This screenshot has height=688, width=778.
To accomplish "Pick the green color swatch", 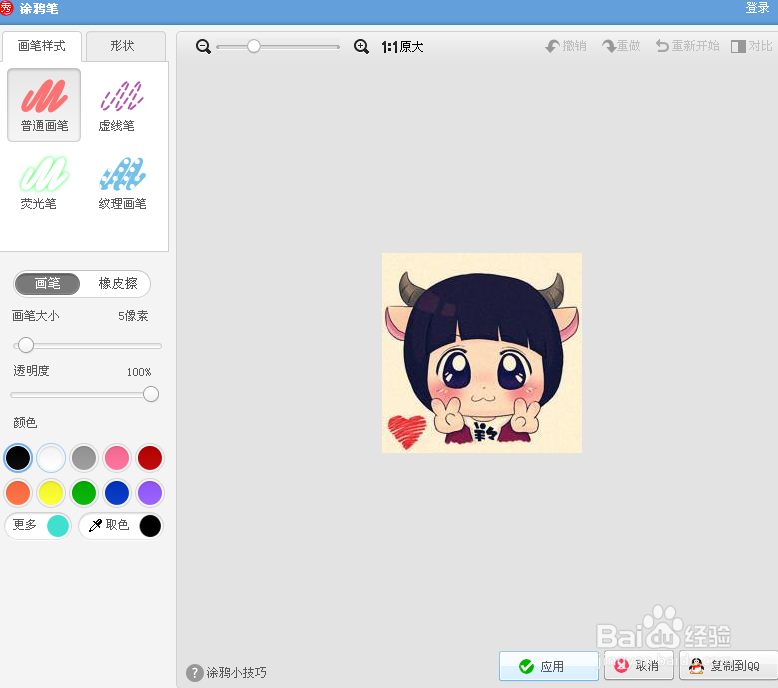I will 84,493.
